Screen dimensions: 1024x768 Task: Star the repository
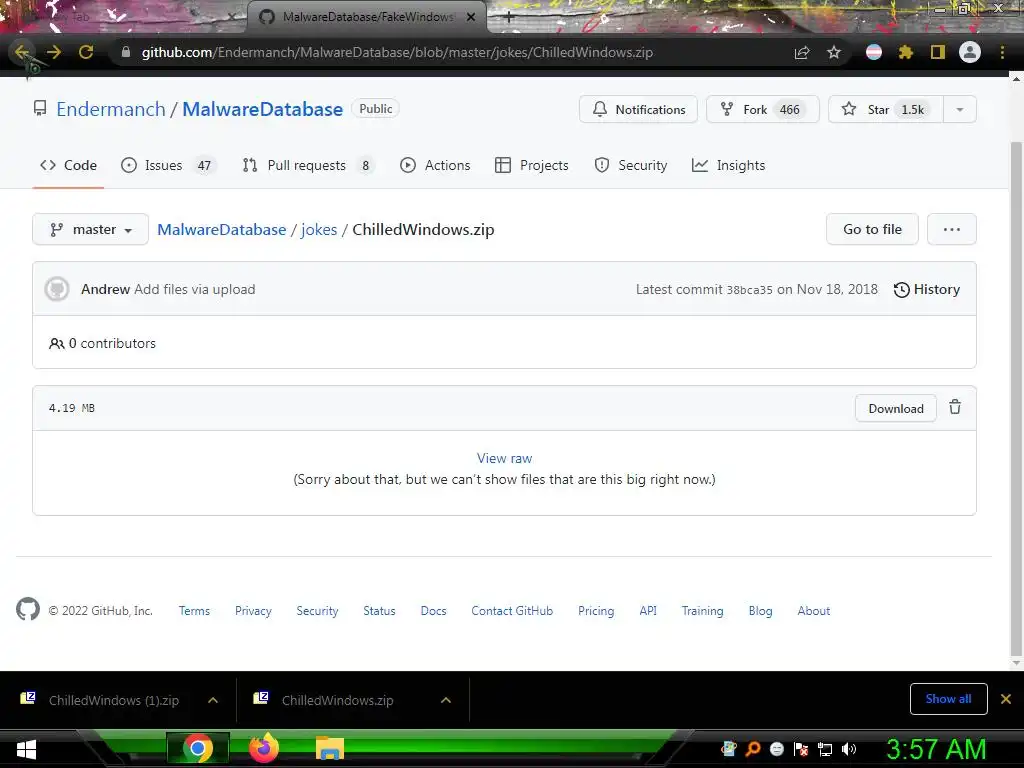pyautogui.click(x=886, y=109)
